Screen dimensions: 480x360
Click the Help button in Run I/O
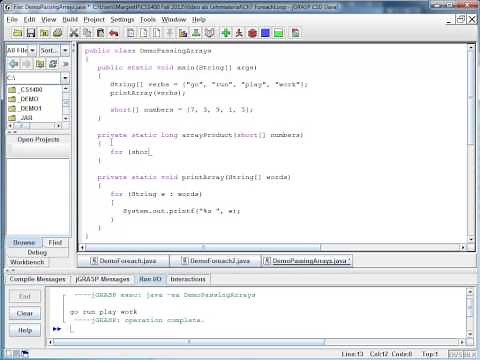[25, 330]
